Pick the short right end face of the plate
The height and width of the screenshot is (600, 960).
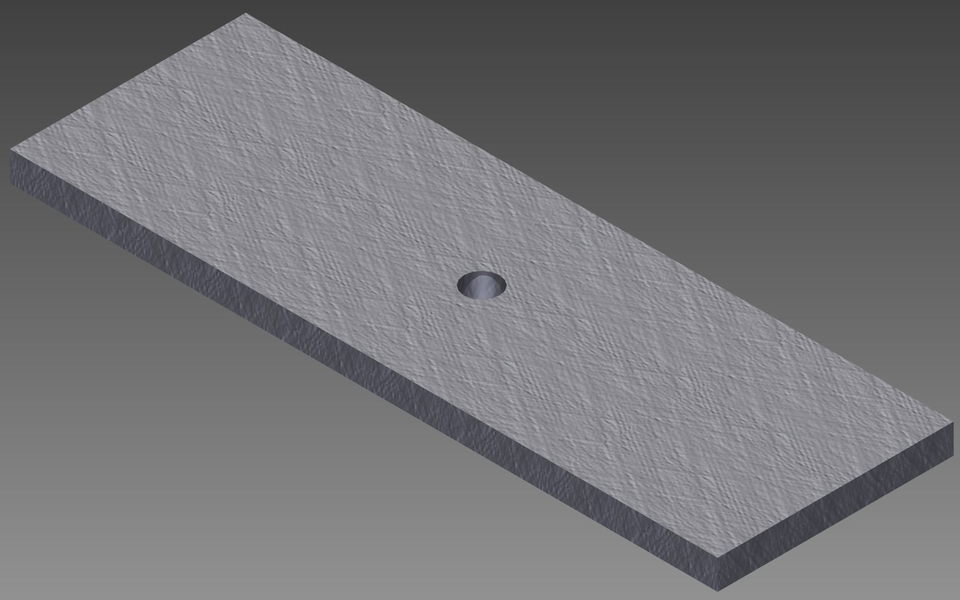(836, 507)
